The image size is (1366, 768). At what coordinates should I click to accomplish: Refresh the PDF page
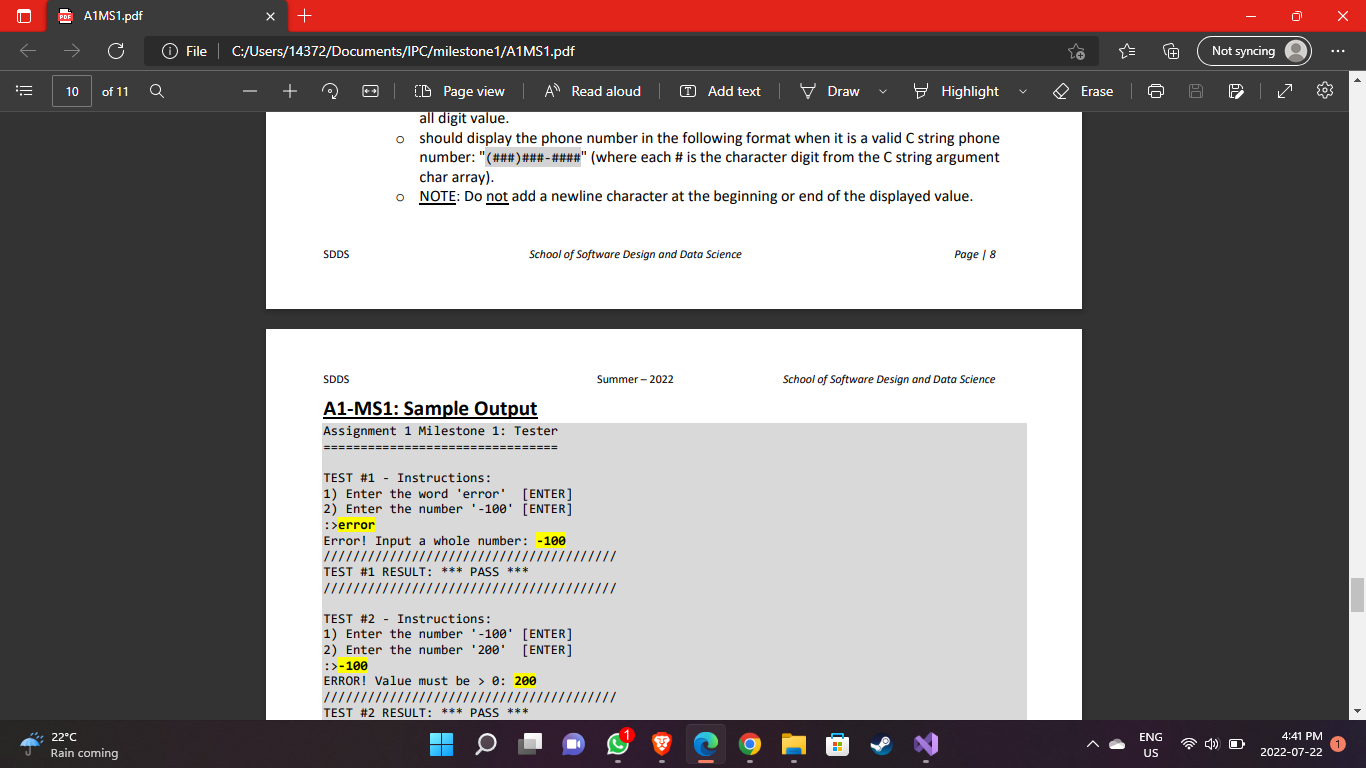[x=116, y=50]
